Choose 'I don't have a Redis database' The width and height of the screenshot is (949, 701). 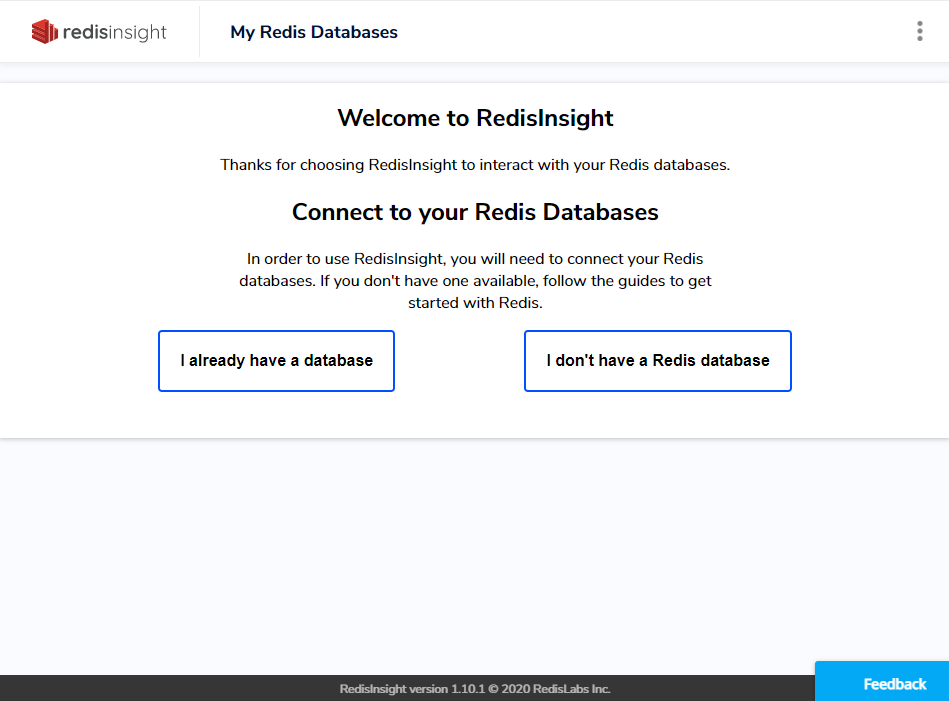click(x=658, y=361)
